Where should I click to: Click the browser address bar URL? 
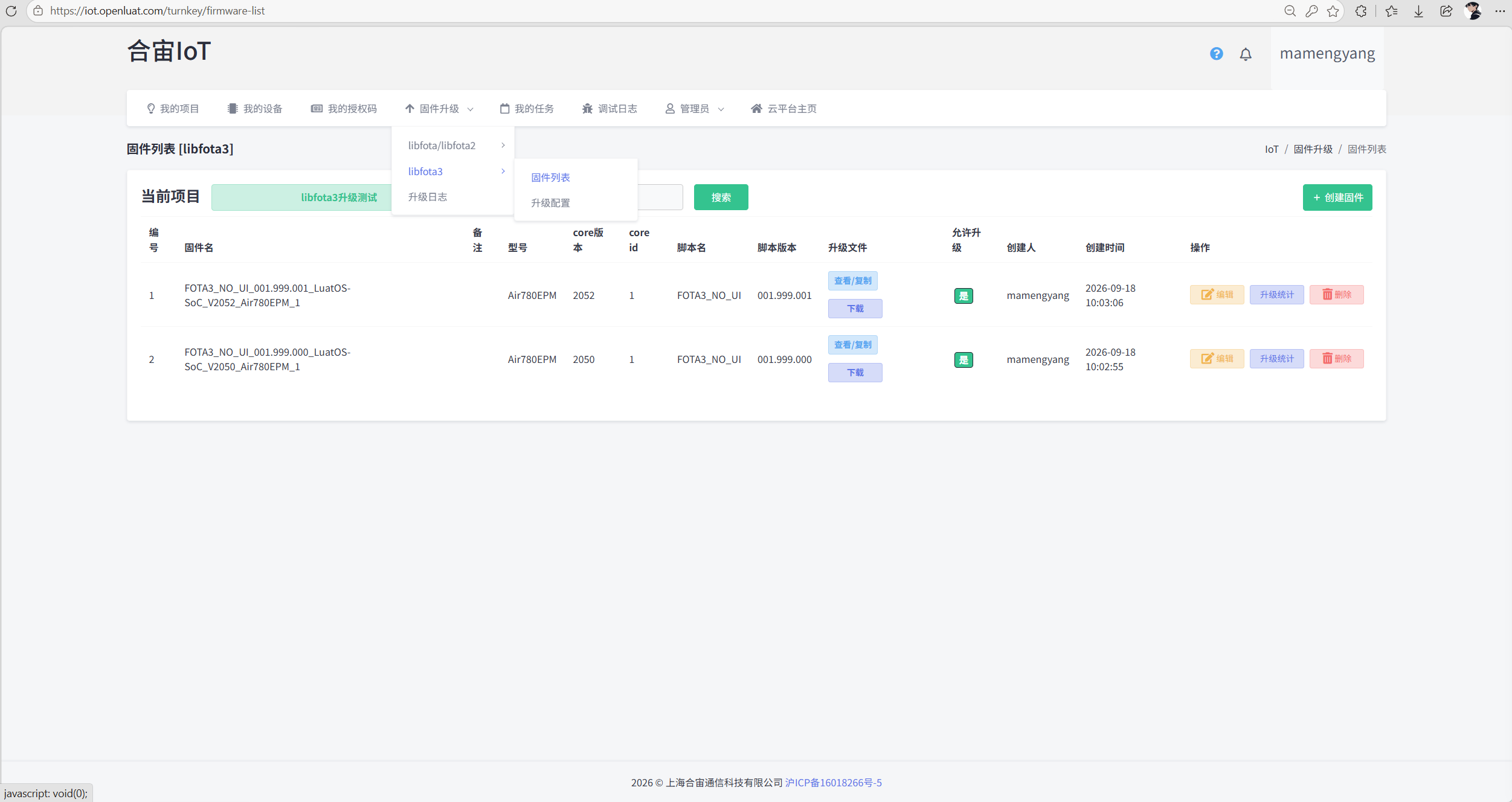click(x=158, y=11)
